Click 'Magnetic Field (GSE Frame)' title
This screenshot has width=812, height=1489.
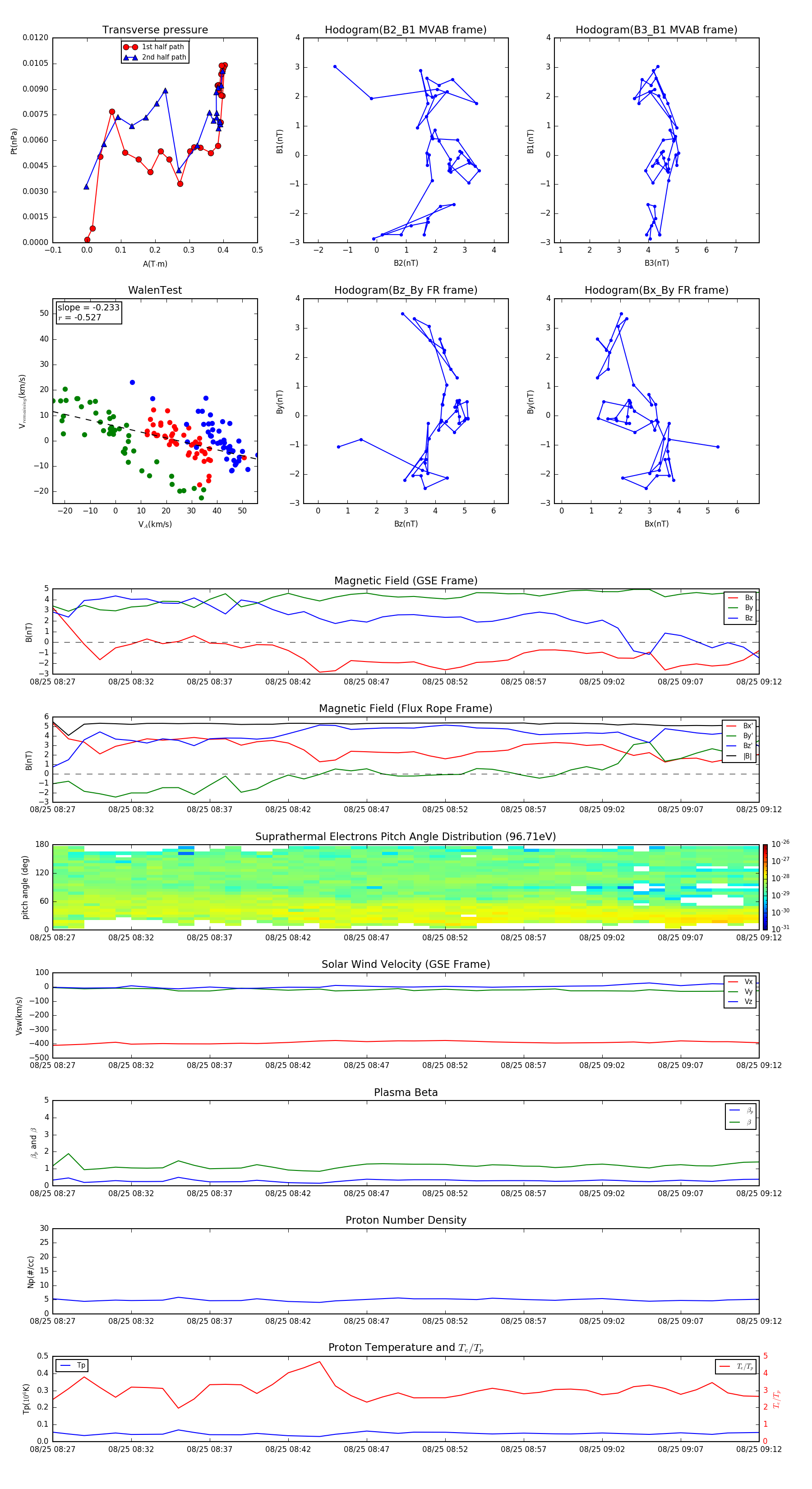pos(406,581)
